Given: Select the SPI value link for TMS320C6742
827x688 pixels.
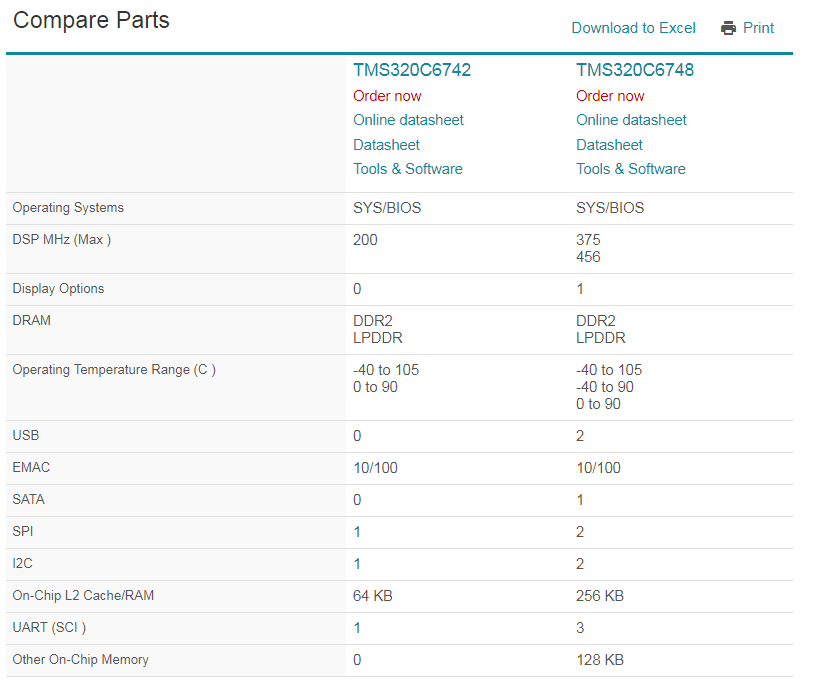Looking at the screenshot, I should [356, 531].
